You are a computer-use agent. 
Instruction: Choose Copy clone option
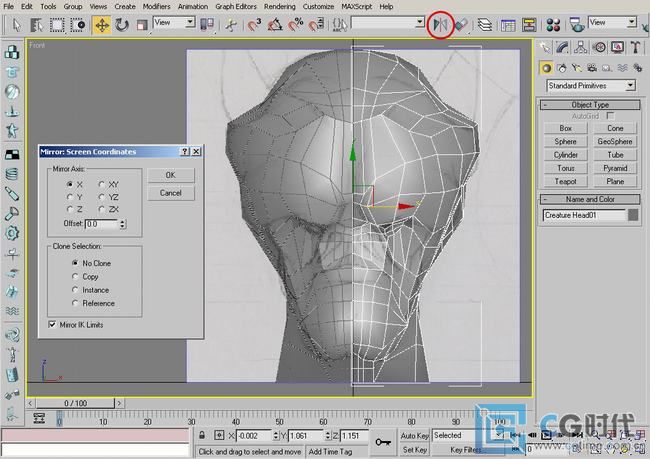click(75, 276)
